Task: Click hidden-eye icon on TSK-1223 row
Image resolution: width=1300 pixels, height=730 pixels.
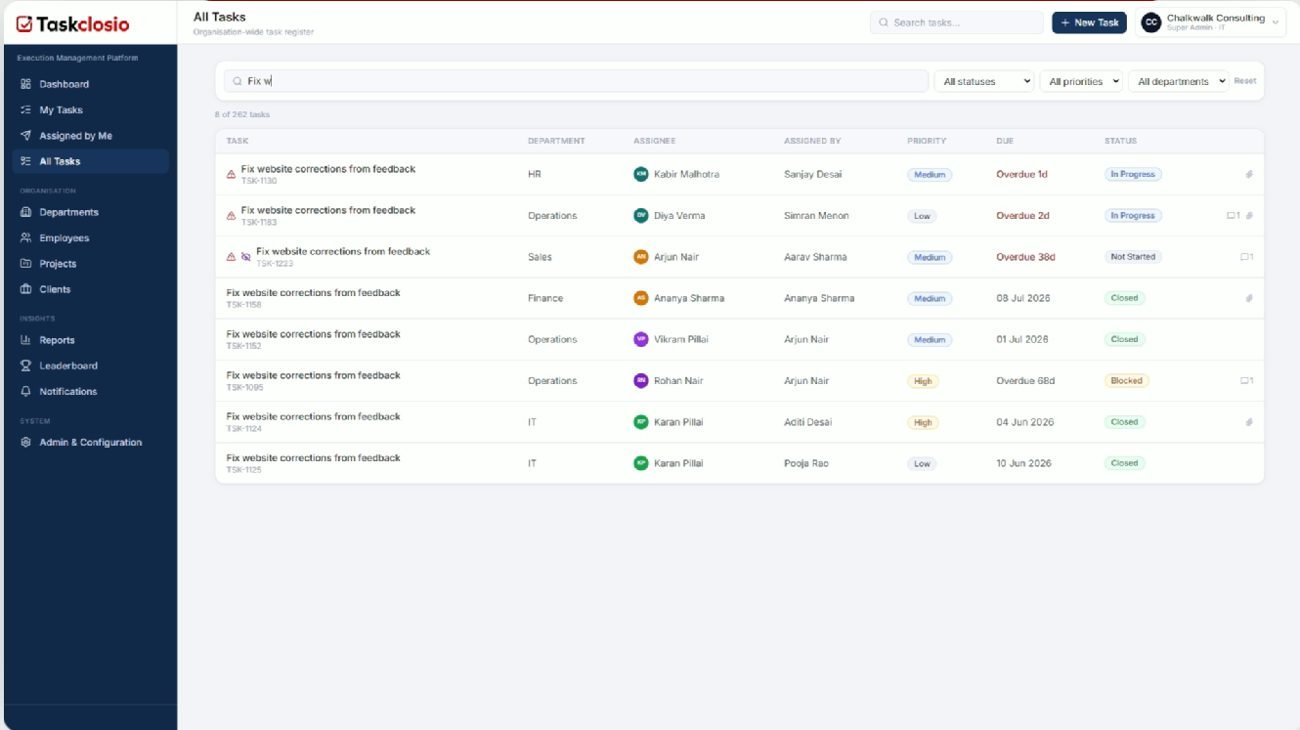Action: (246, 257)
